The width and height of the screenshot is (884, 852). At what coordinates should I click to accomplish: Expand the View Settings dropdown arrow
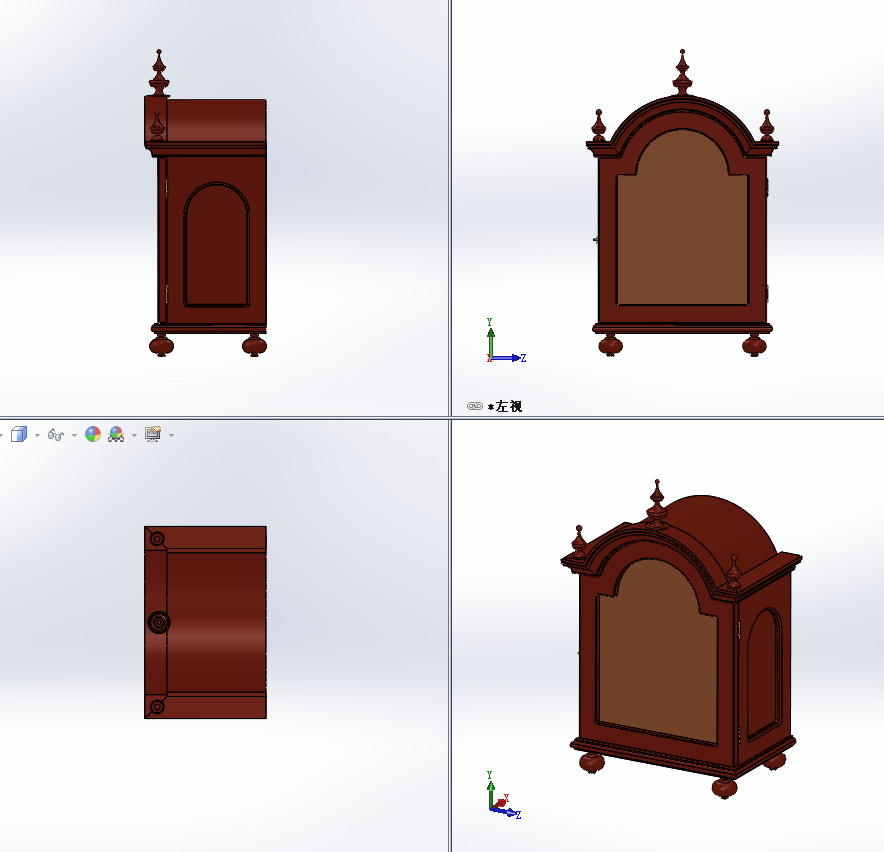point(171,435)
